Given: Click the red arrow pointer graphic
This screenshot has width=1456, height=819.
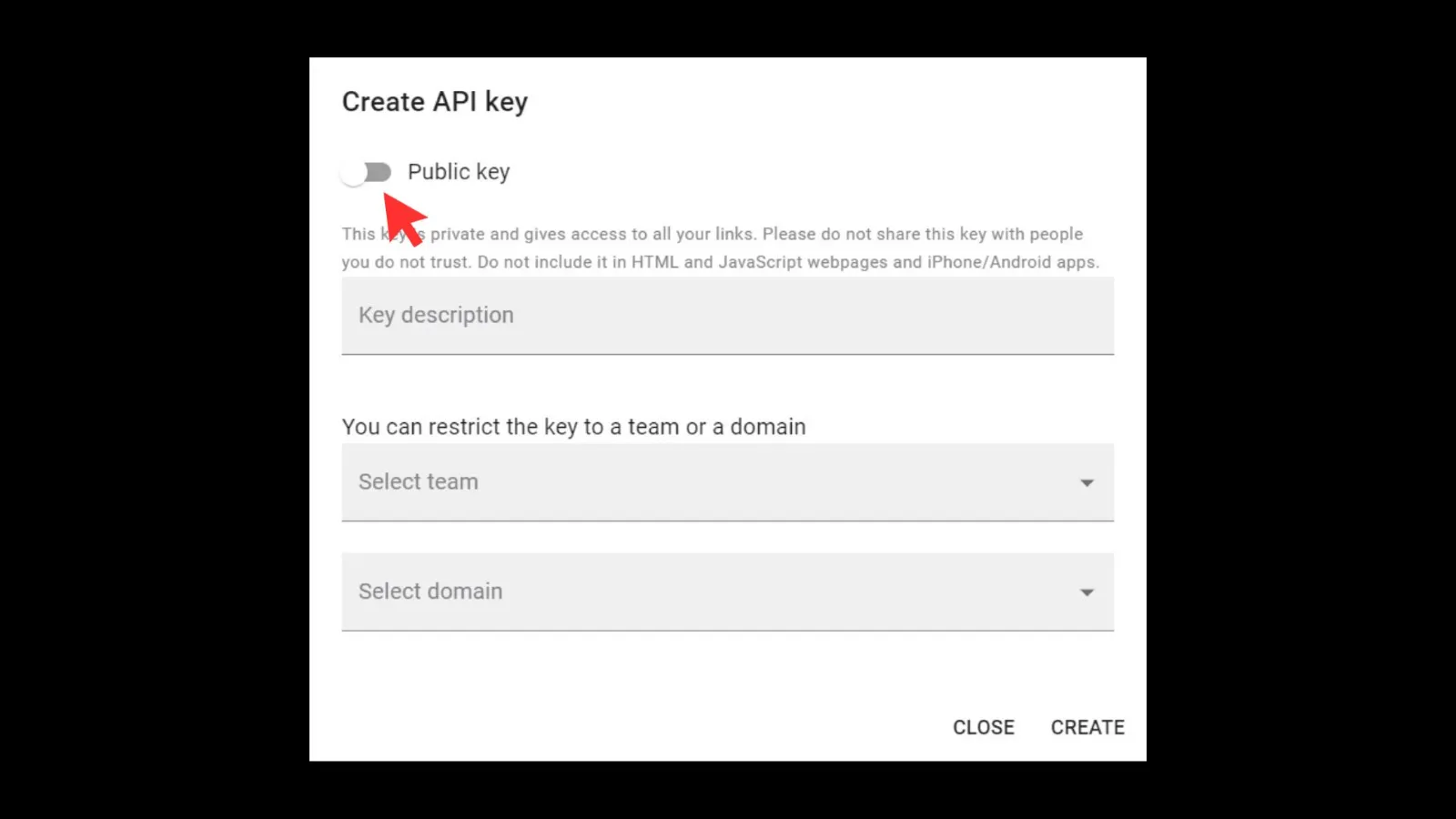Looking at the screenshot, I should [x=403, y=219].
